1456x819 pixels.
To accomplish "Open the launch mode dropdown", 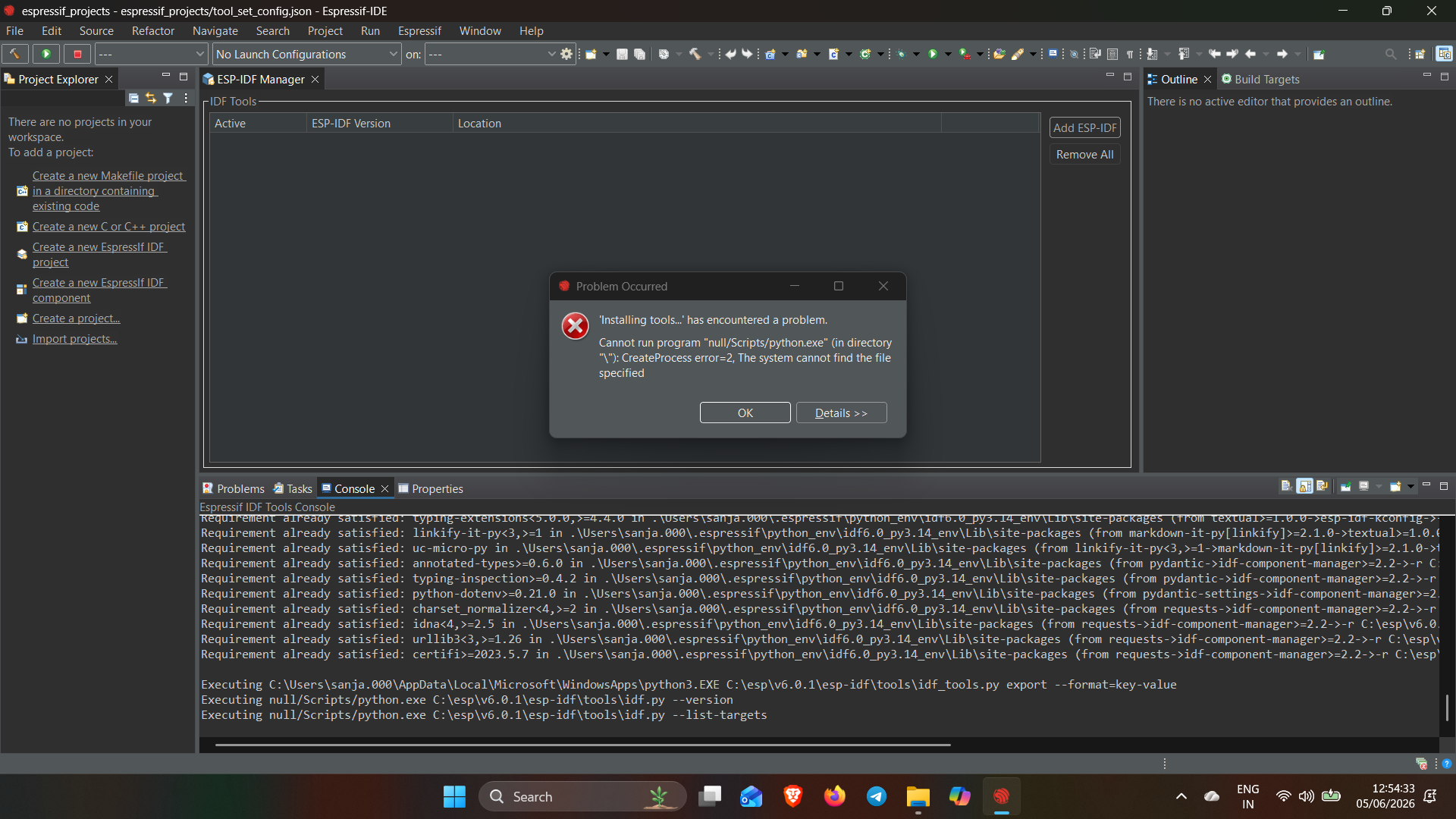I will coord(151,54).
